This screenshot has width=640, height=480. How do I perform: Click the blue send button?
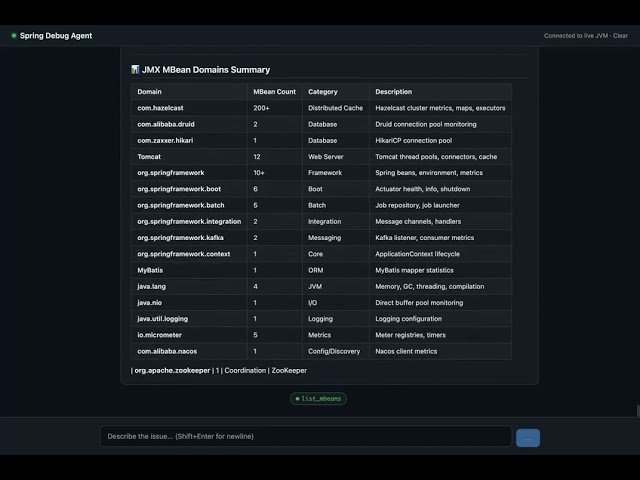[x=528, y=438]
